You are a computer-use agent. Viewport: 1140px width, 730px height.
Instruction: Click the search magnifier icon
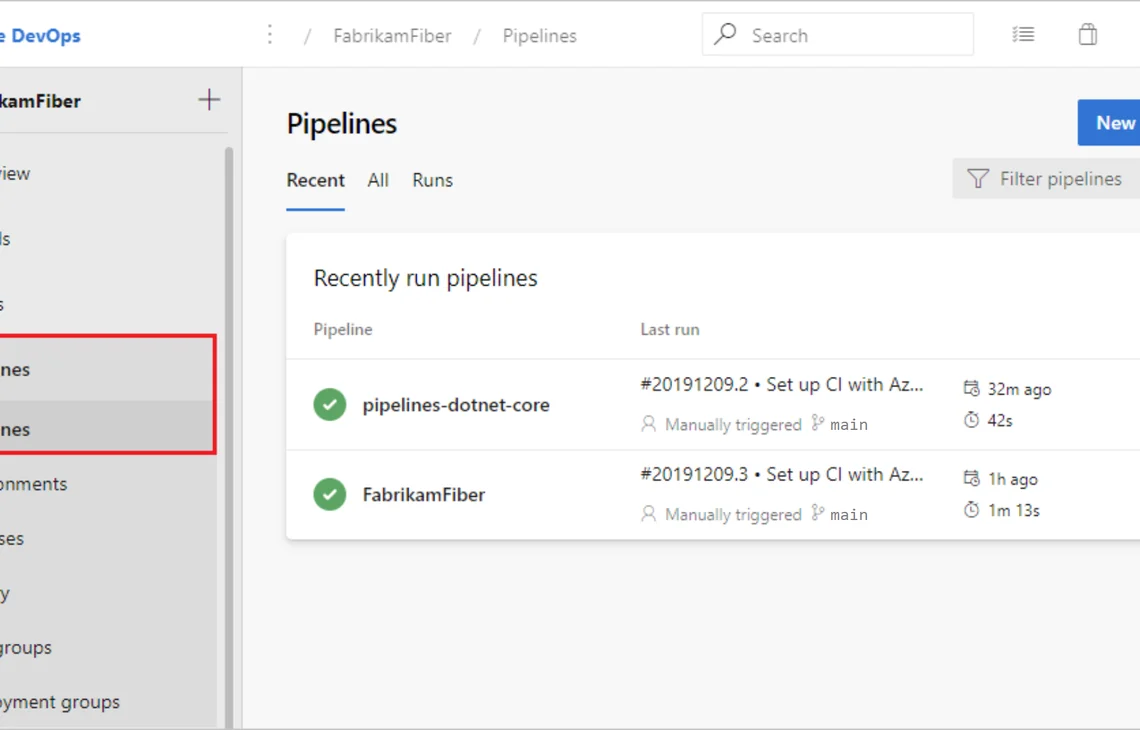[725, 34]
